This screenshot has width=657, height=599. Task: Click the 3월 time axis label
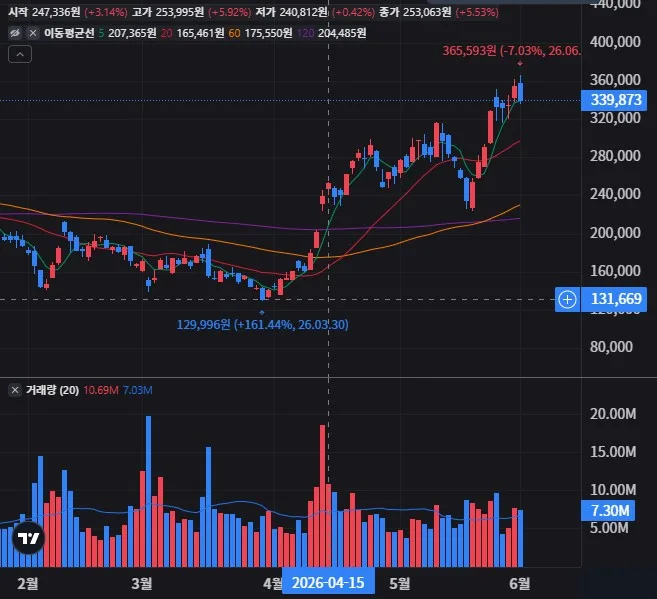tap(142, 583)
